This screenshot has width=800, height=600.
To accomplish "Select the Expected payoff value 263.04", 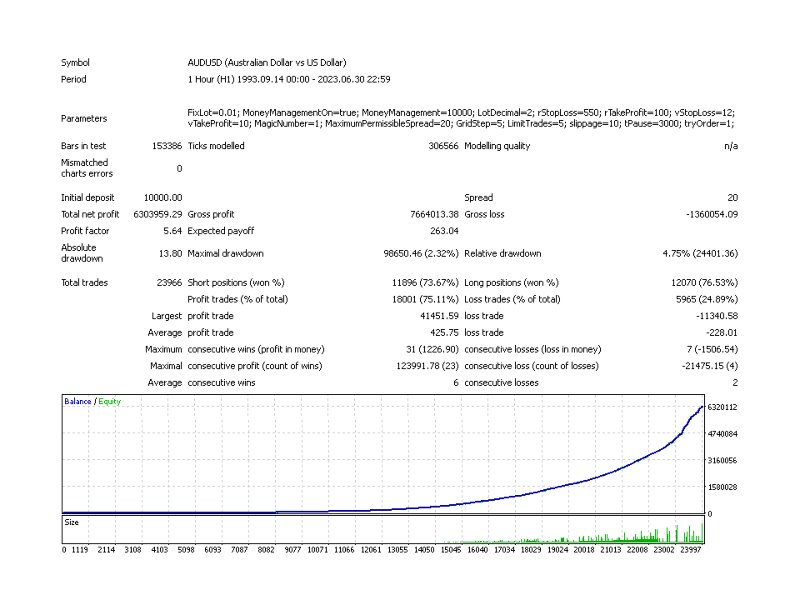I will [444, 231].
